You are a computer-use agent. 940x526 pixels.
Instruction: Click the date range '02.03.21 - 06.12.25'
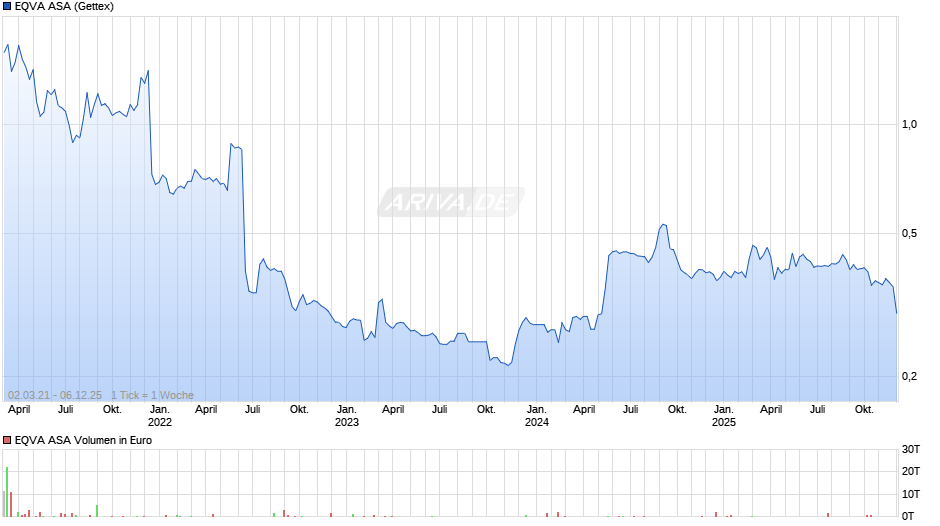(55, 395)
